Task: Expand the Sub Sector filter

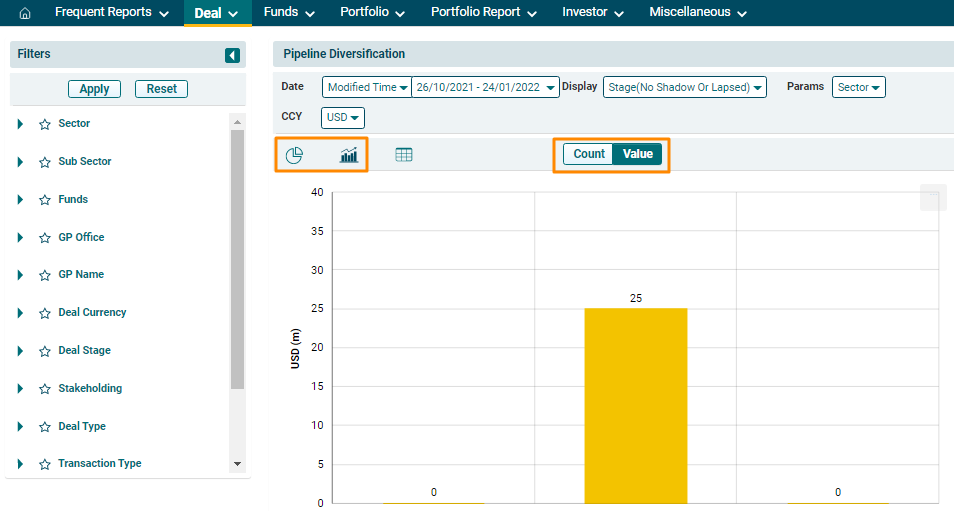Action: click(20, 162)
